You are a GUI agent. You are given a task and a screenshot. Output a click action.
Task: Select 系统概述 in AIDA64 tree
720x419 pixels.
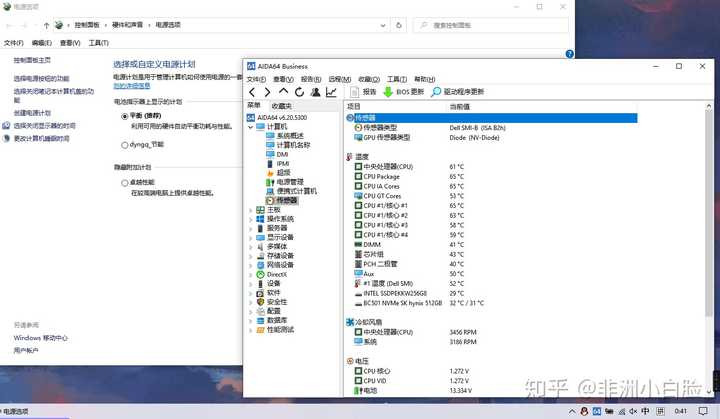[x=285, y=136]
